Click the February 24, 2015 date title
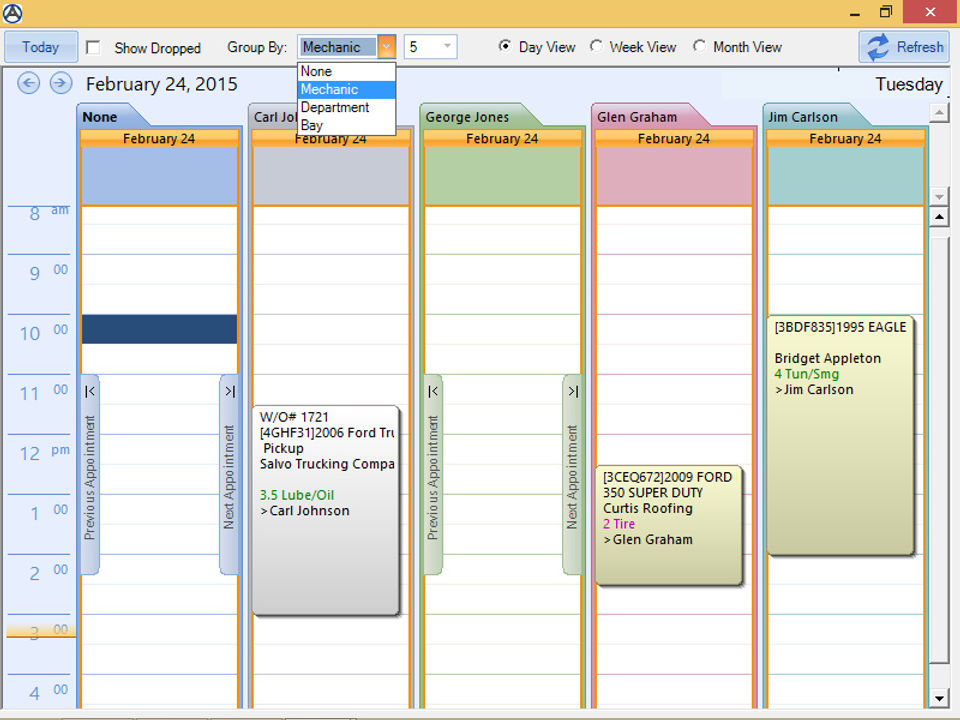Image resolution: width=960 pixels, height=720 pixels. (x=162, y=84)
